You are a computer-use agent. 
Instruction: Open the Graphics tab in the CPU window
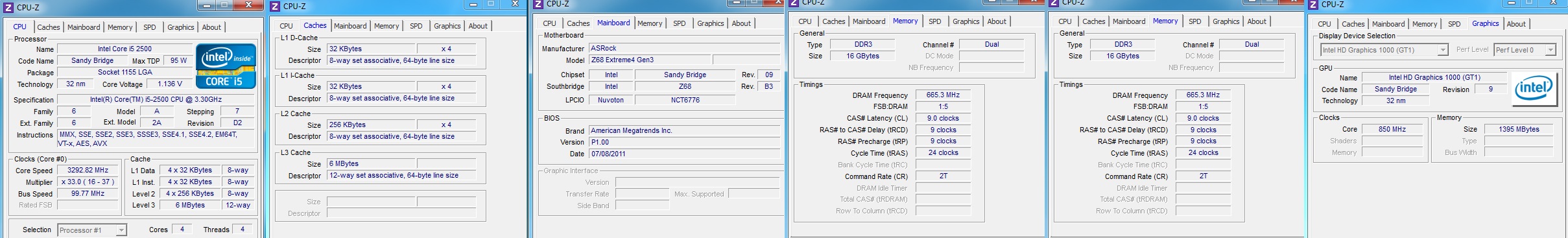point(181,27)
